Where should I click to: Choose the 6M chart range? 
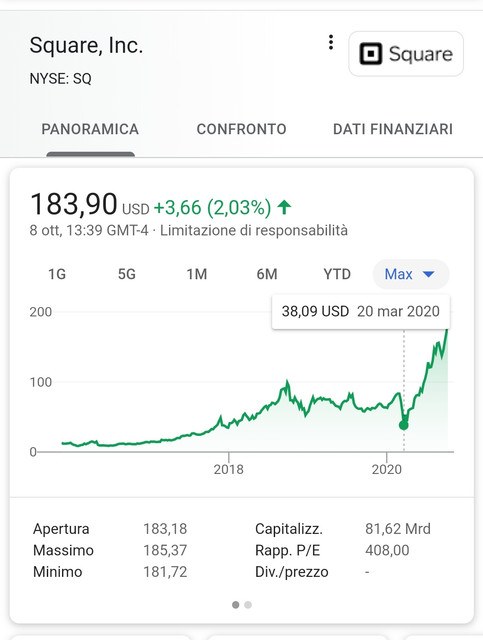click(267, 274)
